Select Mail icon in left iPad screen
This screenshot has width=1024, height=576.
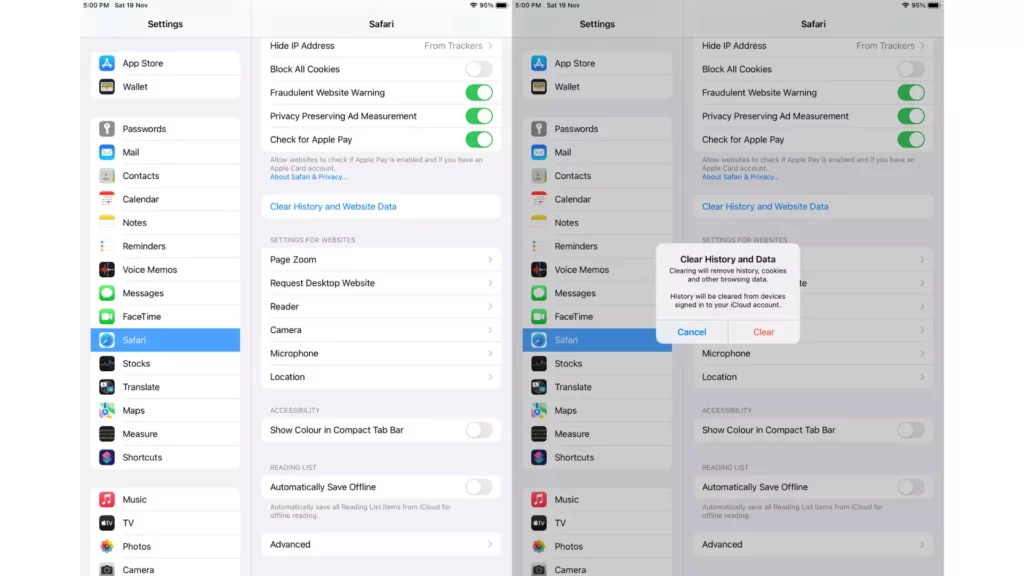point(106,152)
